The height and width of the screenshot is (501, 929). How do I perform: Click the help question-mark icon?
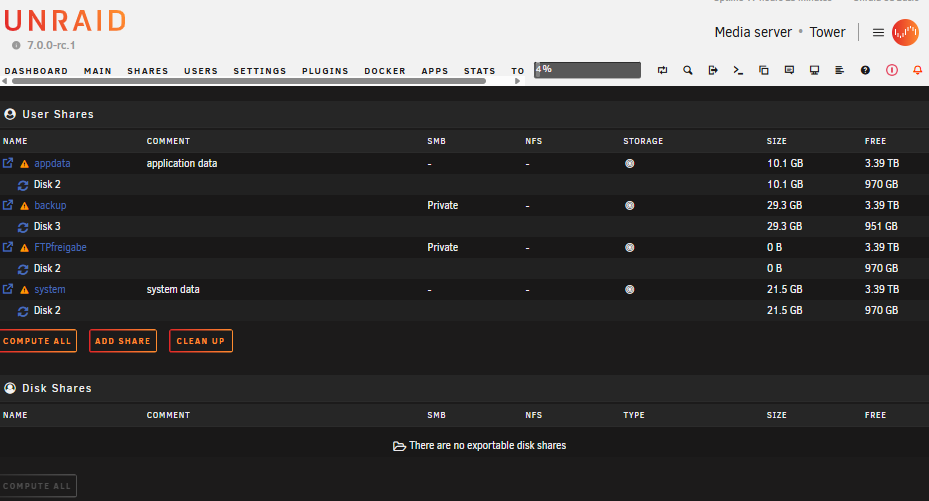point(866,70)
